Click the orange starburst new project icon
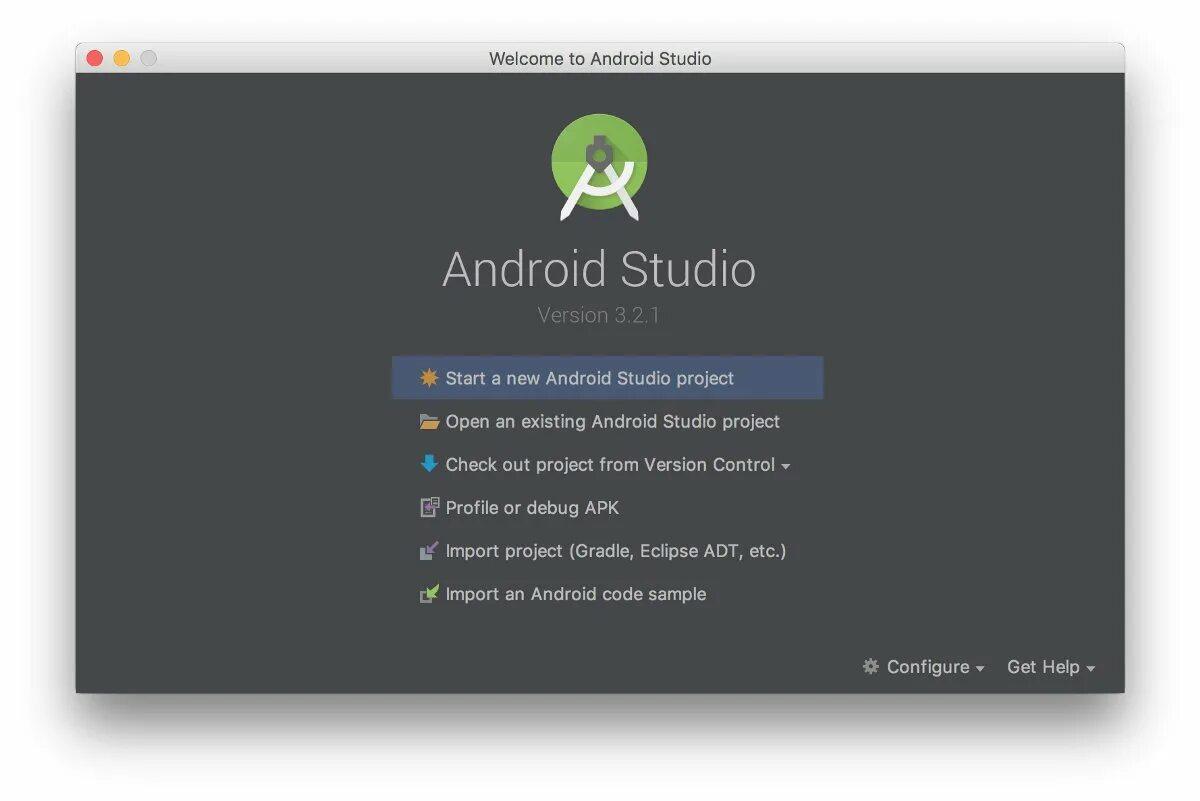 [429, 378]
